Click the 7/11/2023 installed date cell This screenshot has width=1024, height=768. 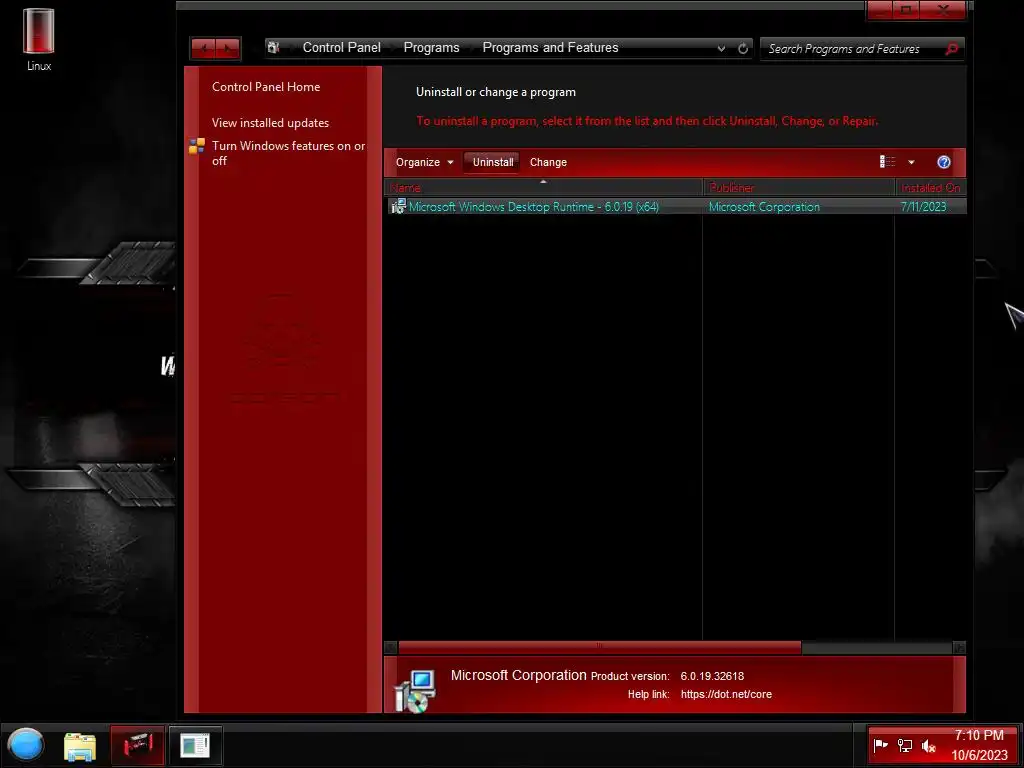(923, 207)
